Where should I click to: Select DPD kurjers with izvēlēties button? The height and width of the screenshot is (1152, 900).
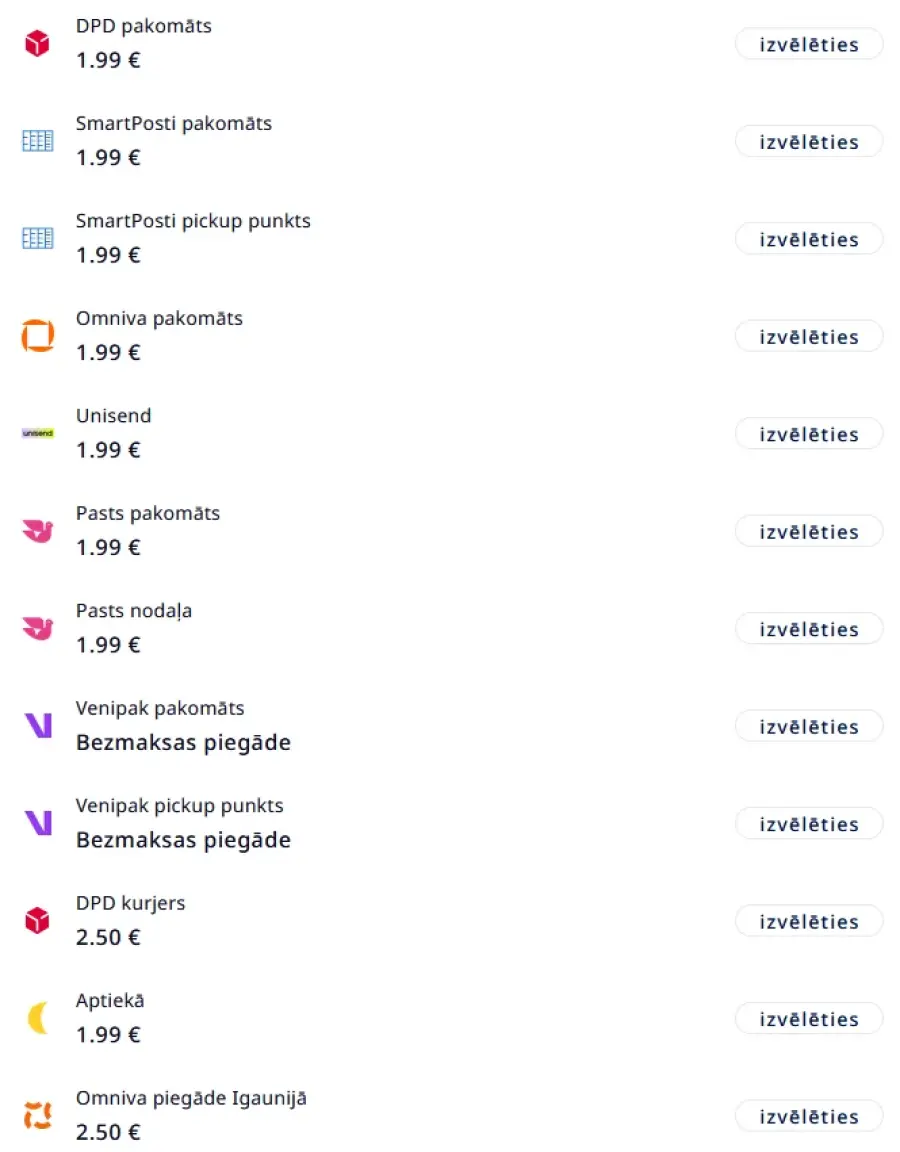coord(808,922)
